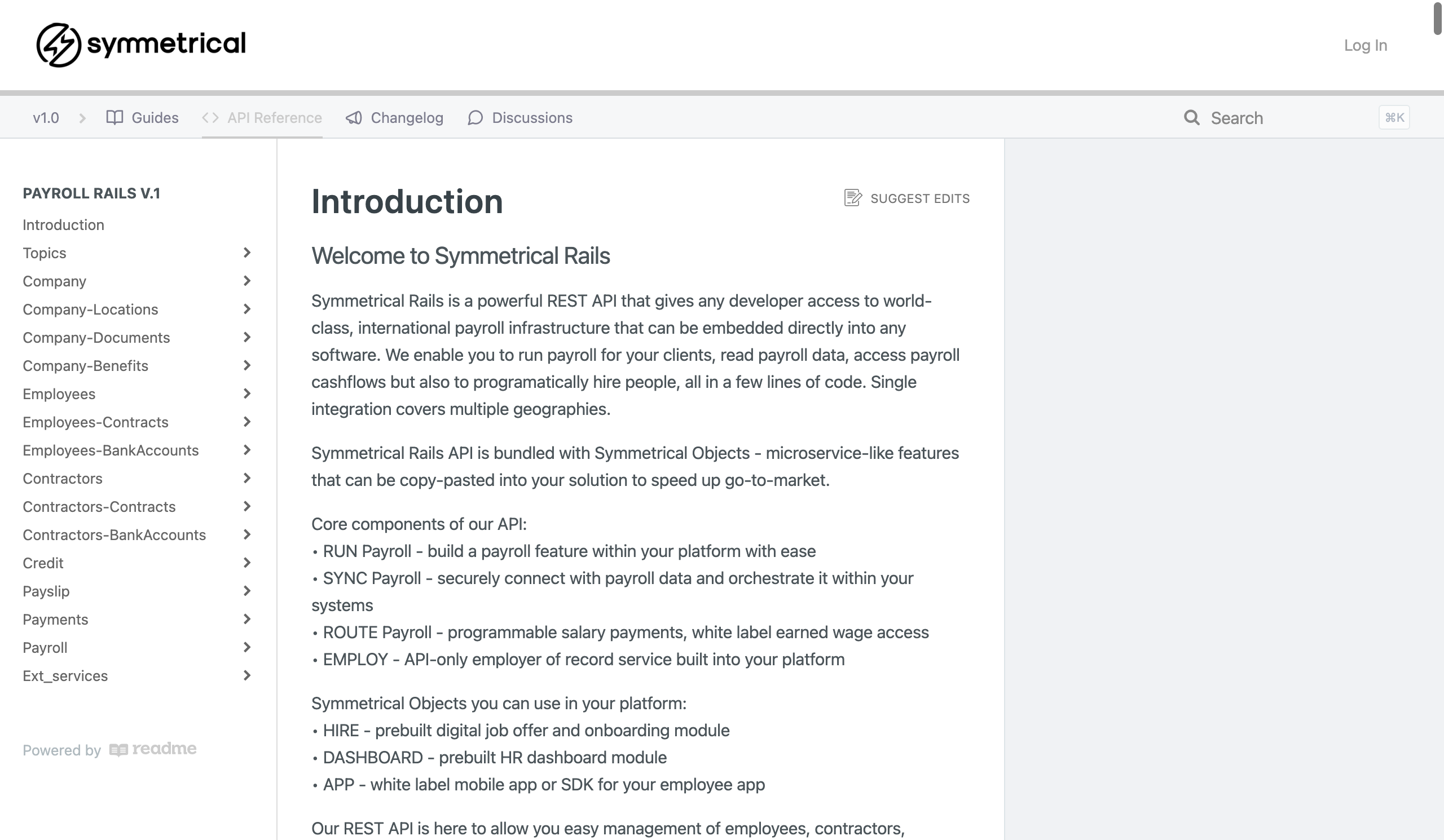Image resolution: width=1444 pixels, height=840 pixels.
Task: Select Company-Benefits in the sidebar
Action: [x=85, y=365]
